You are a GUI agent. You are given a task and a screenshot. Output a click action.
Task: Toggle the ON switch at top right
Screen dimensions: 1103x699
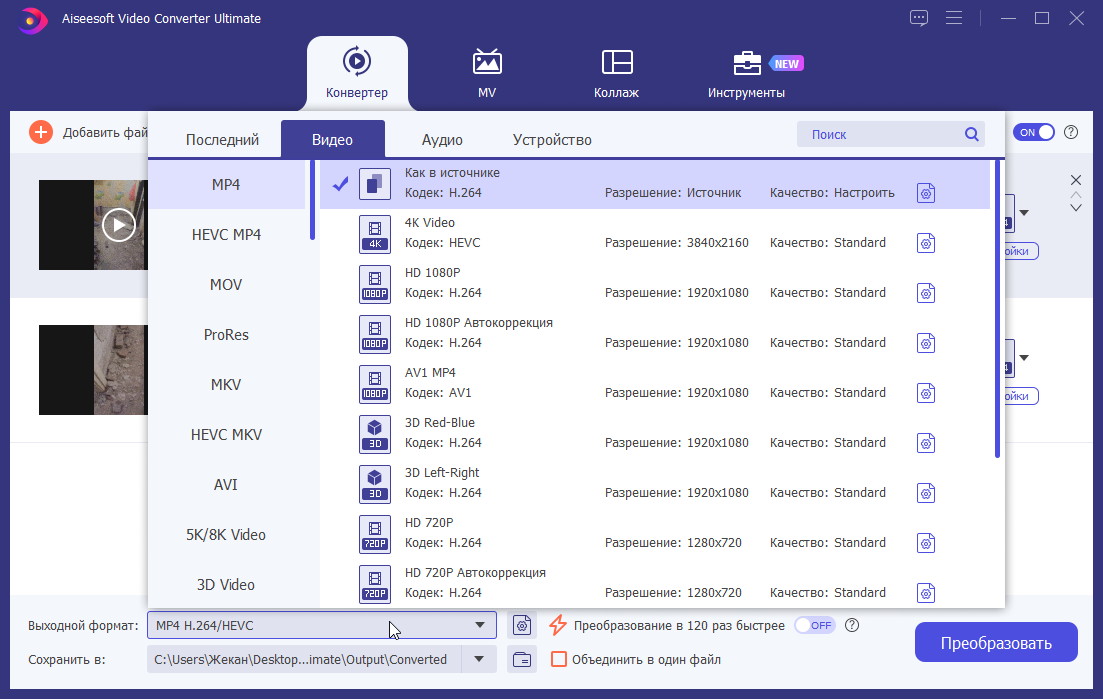1034,132
